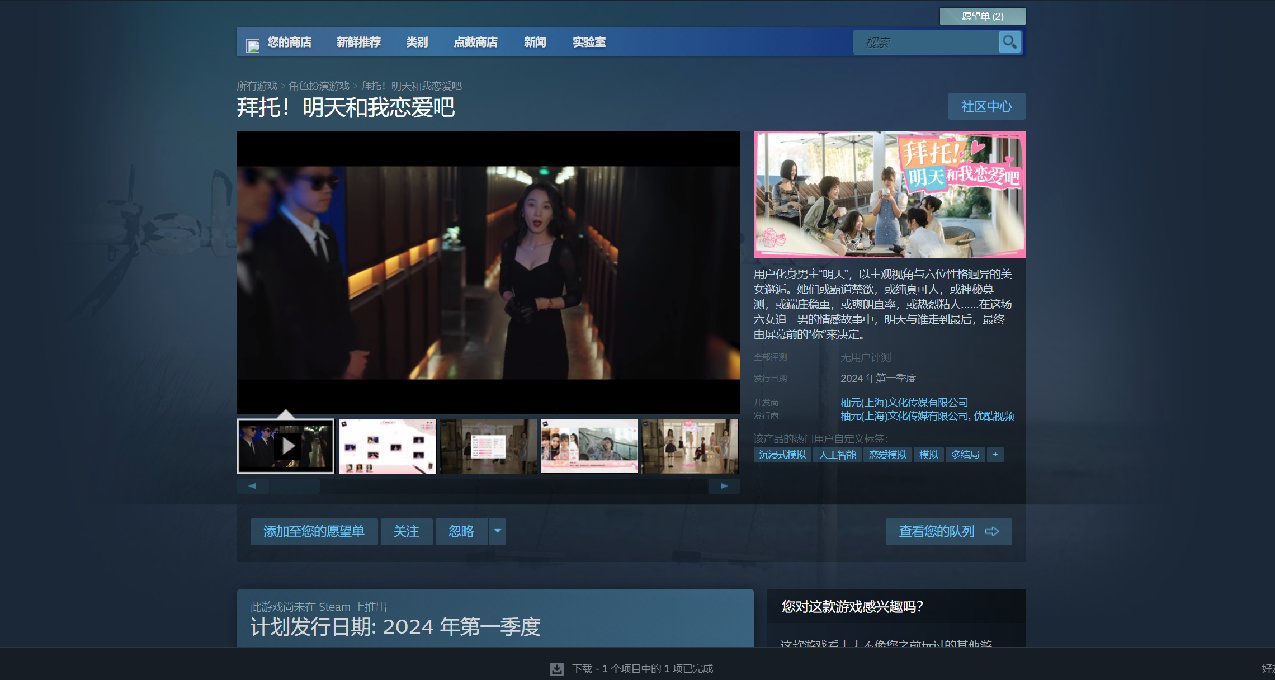The height and width of the screenshot is (680, 1275).
Task: Click 角色扮演游戏 breadcrumb link
Action: pyautogui.click(x=319, y=86)
